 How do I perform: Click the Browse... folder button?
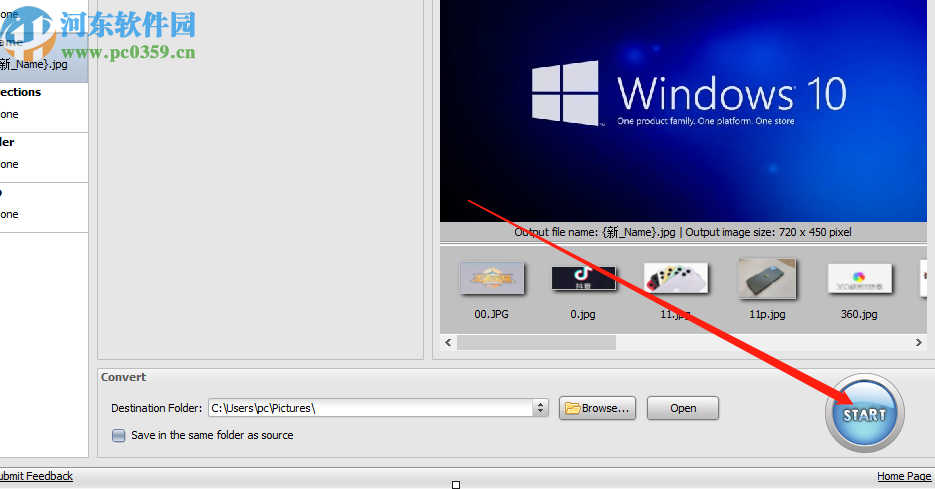(x=597, y=408)
